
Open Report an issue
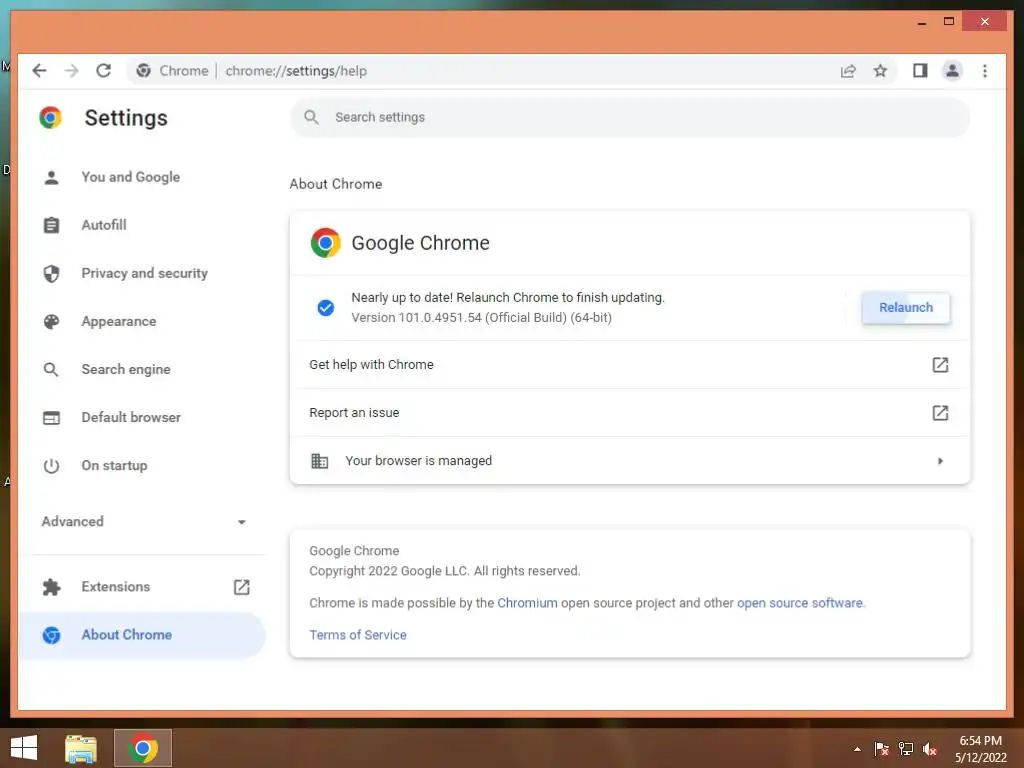(x=630, y=413)
